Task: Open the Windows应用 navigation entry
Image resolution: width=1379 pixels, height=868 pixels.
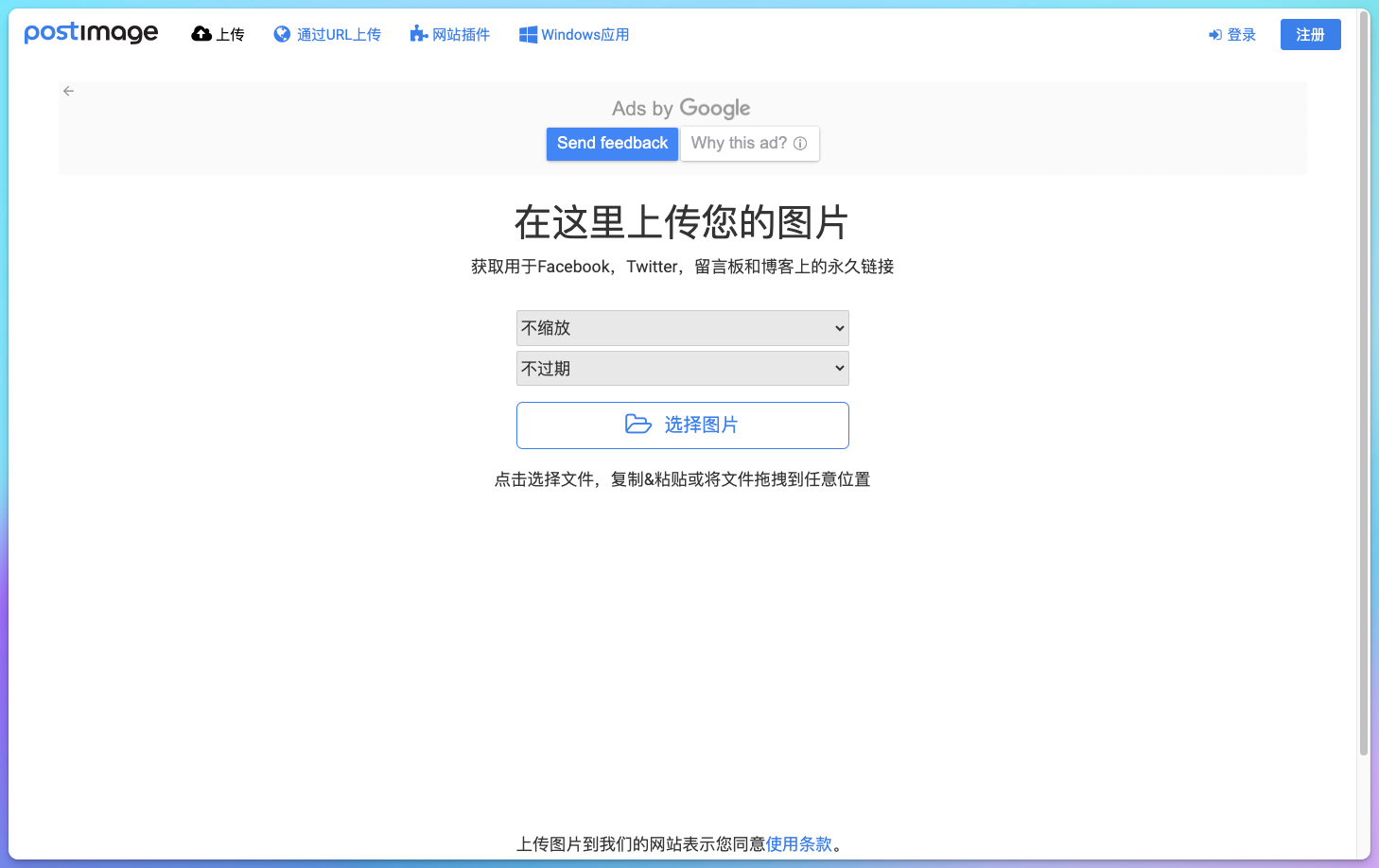Action: point(584,33)
